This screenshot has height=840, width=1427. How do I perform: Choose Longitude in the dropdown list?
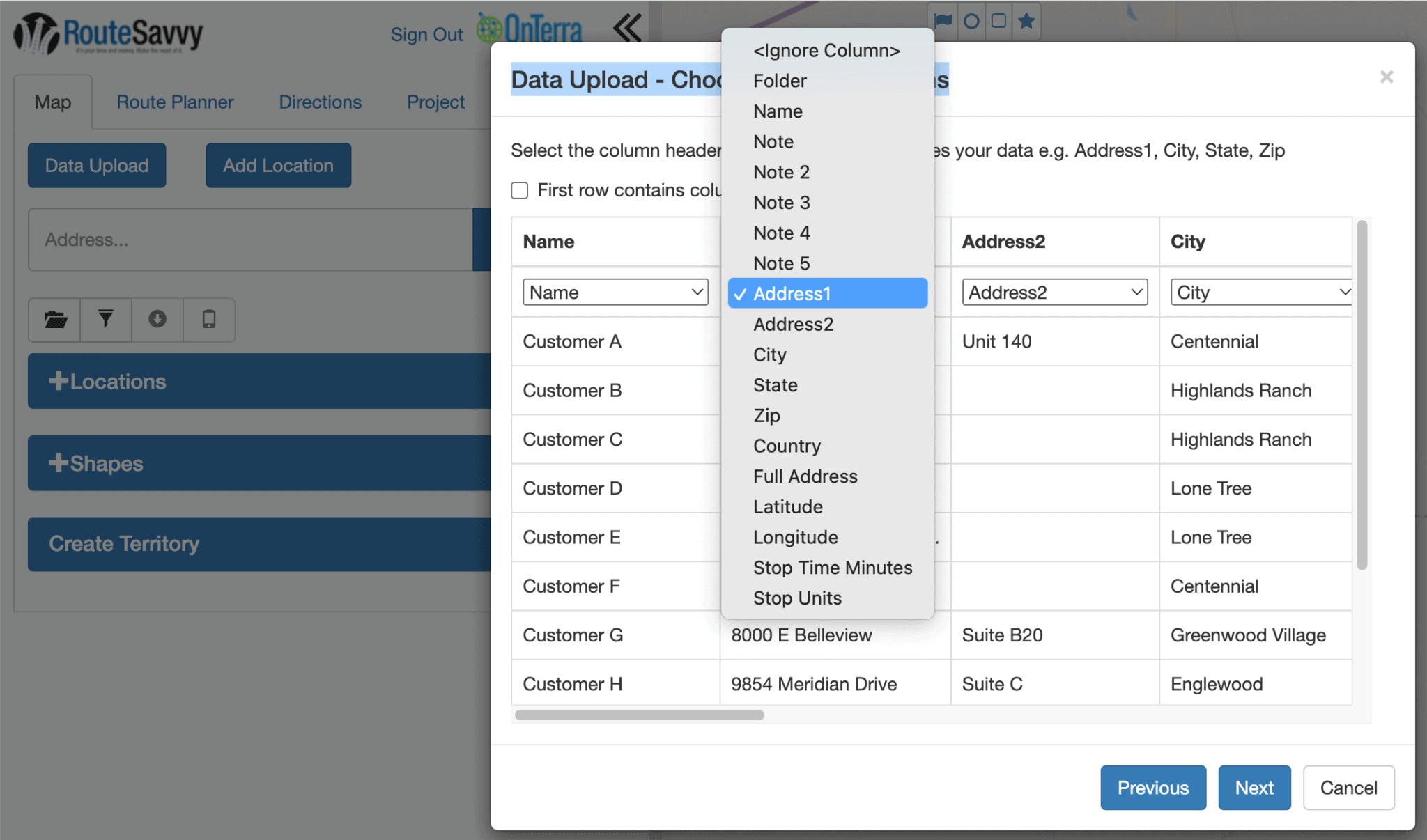[827, 537]
